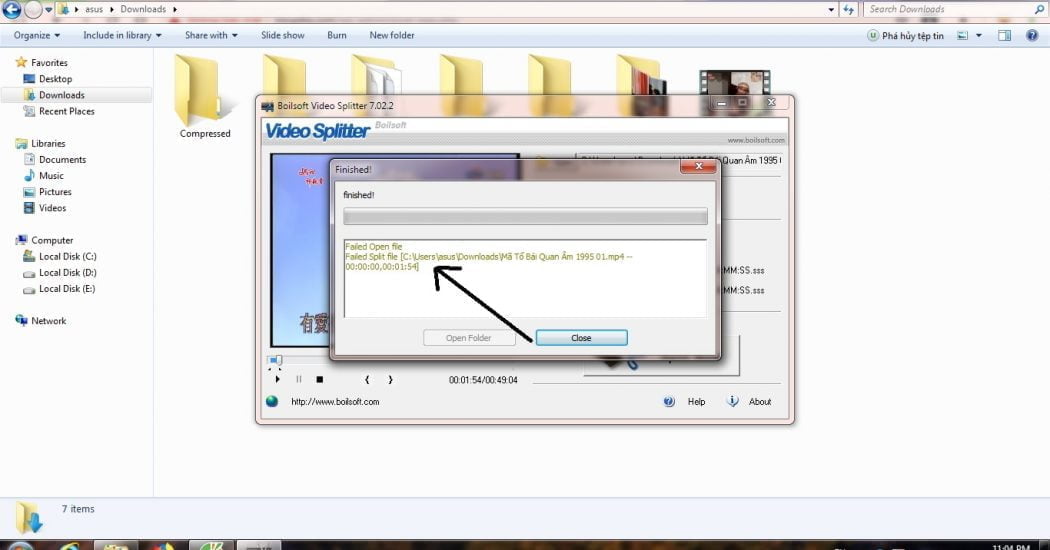Viewport: 1050px width, 550px height.
Task: Refresh the Explorer folder view
Action: (x=848, y=9)
